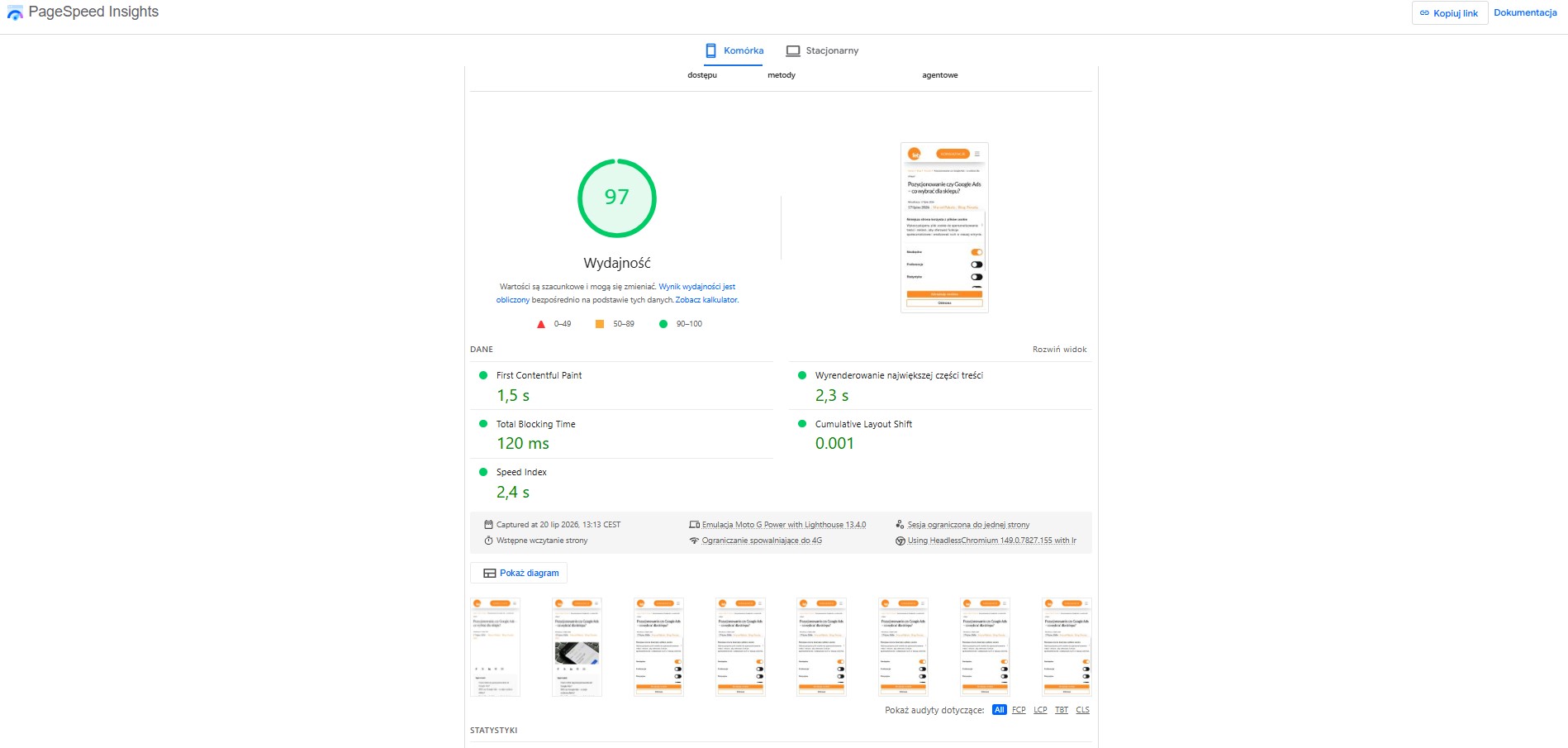This screenshot has width=1568, height=748.
Task: Click the First Contentful Paint value 1,5 s
Action: coord(513,396)
